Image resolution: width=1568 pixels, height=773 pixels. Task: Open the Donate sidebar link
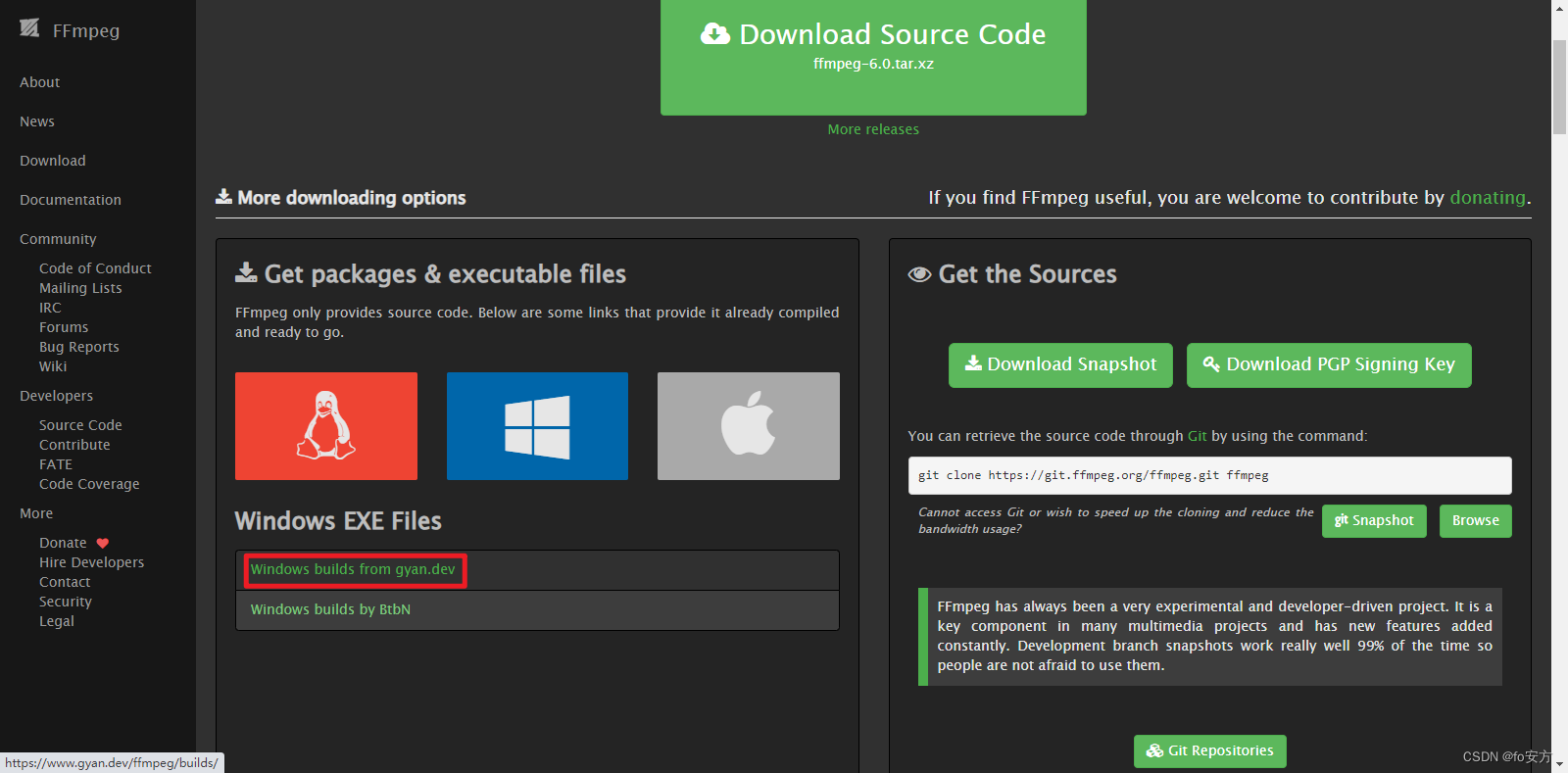click(x=63, y=543)
